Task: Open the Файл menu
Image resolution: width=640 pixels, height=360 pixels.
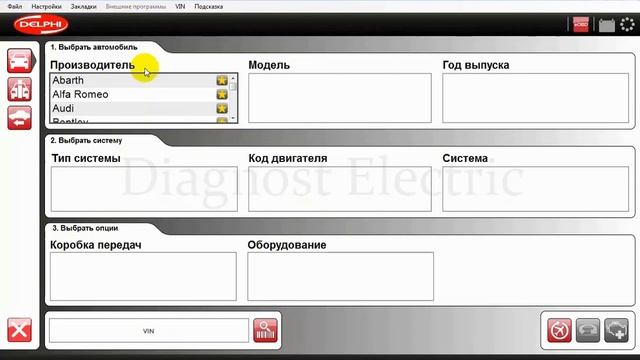Action: (x=15, y=7)
